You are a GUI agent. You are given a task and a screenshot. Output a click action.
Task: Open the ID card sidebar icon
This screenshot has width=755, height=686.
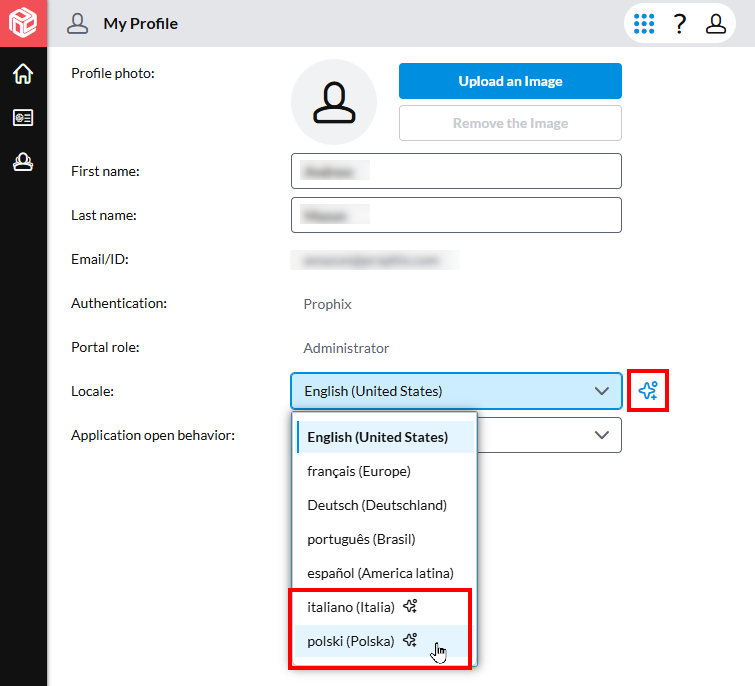(x=23, y=118)
